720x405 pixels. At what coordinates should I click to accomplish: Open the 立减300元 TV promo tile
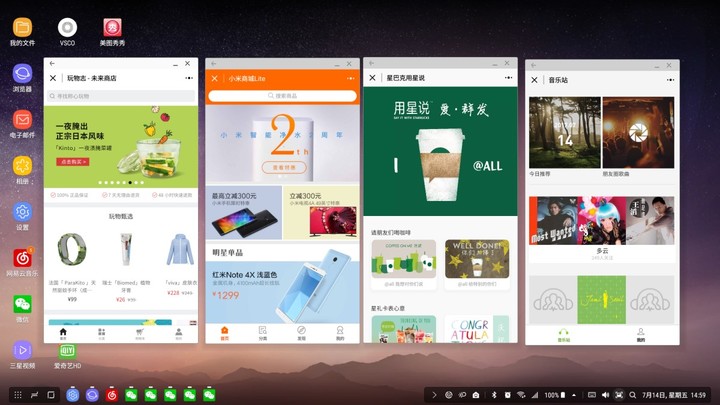tap(321, 213)
